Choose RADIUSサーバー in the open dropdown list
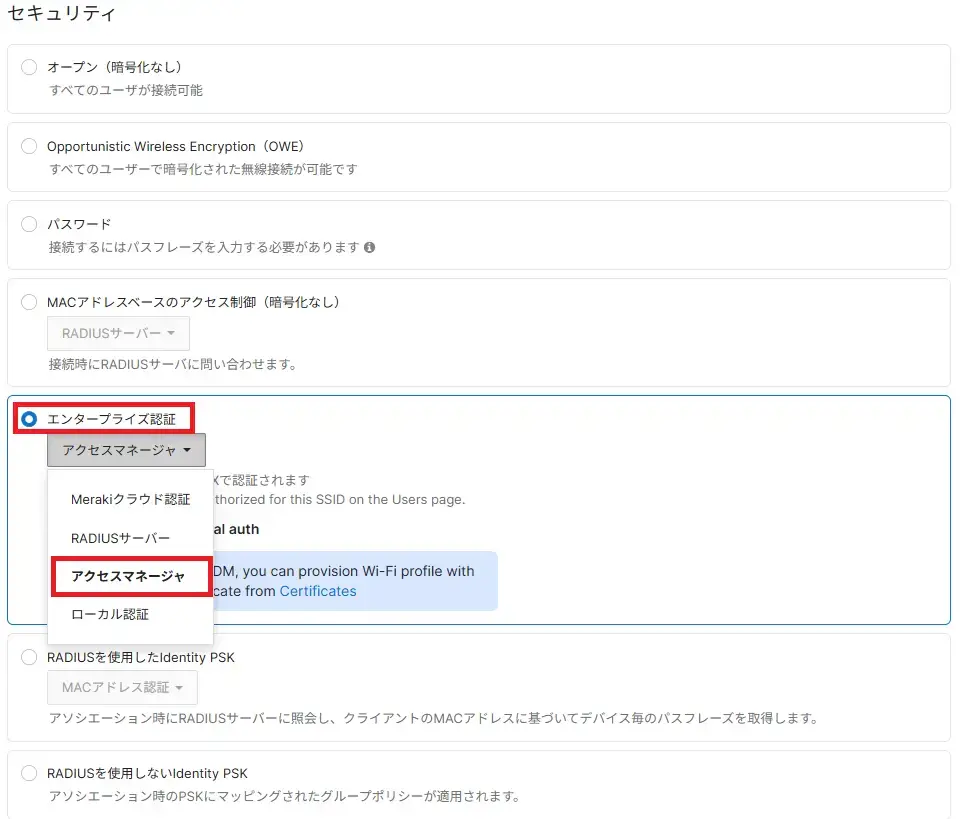The height and width of the screenshot is (819, 962). [x=120, y=538]
